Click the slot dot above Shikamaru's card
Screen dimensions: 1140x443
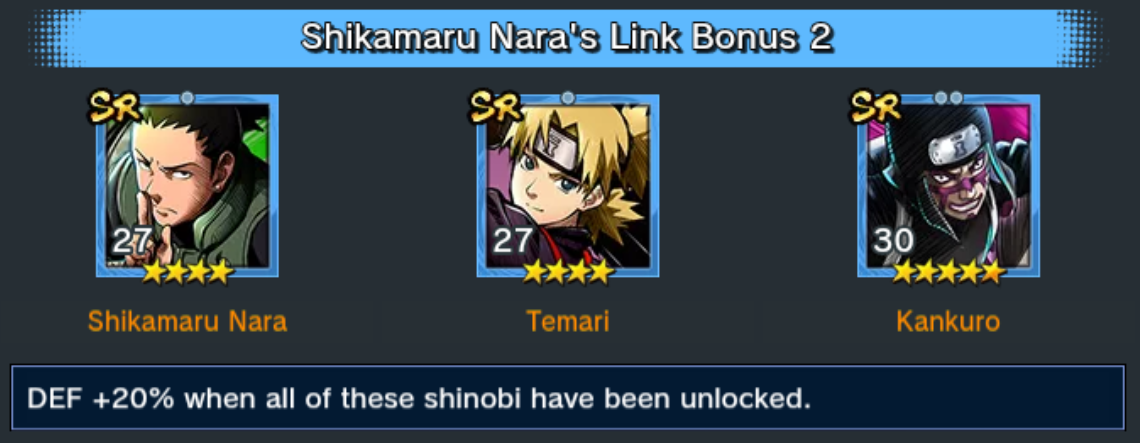coord(187,97)
